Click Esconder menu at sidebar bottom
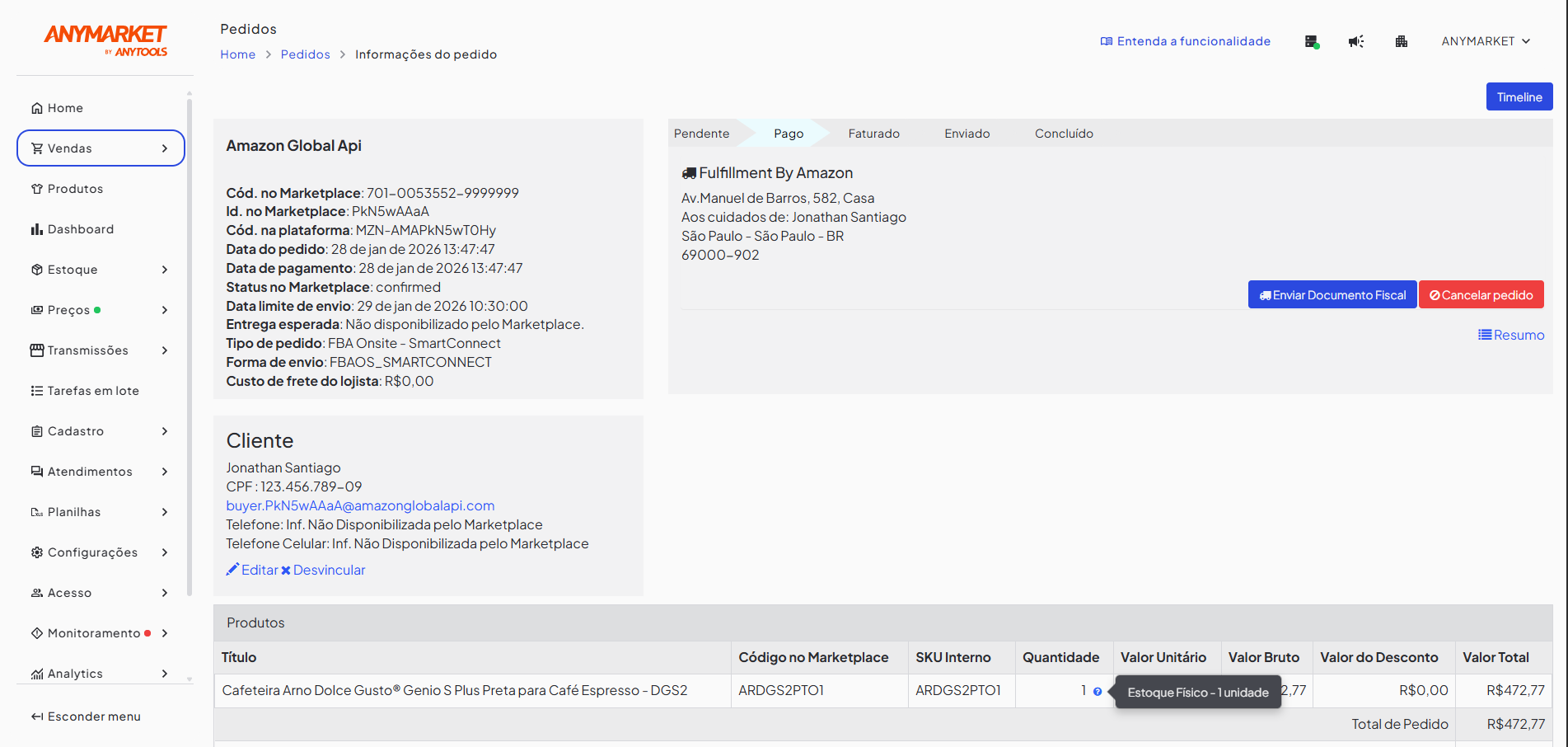Screen dimensions: 1568x747 (x=86, y=716)
